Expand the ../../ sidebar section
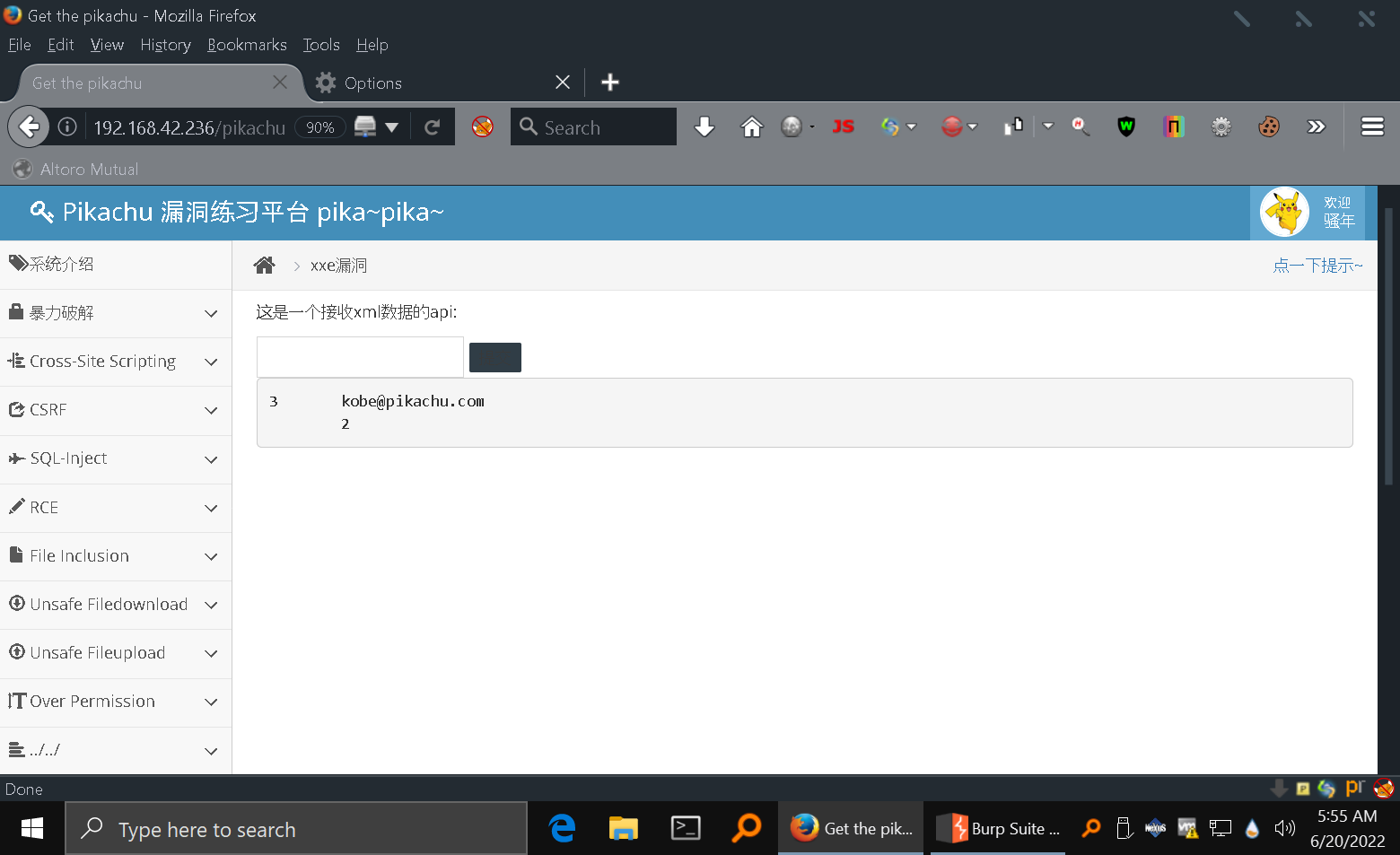The image size is (1400, 855). 116,750
